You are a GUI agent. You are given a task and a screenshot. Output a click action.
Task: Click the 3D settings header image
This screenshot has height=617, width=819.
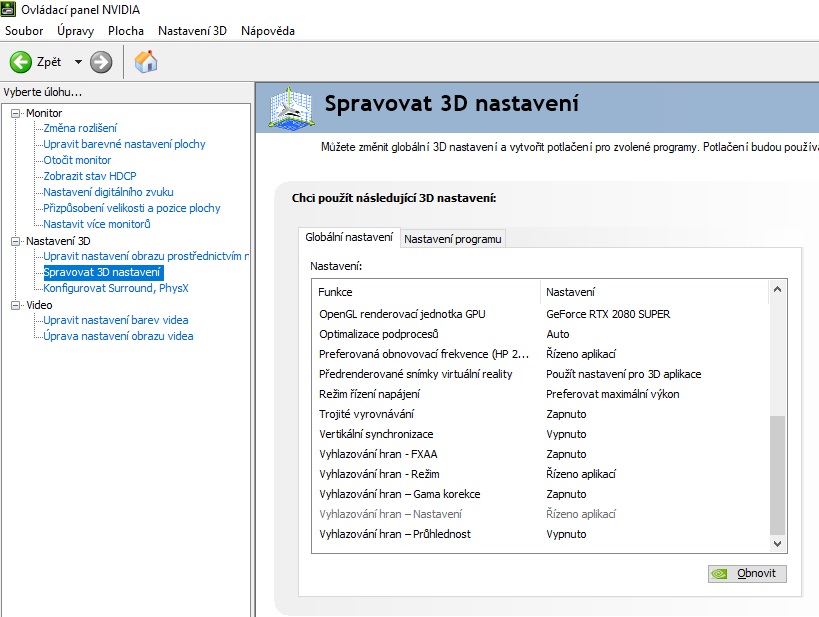pyautogui.click(x=291, y=108)
